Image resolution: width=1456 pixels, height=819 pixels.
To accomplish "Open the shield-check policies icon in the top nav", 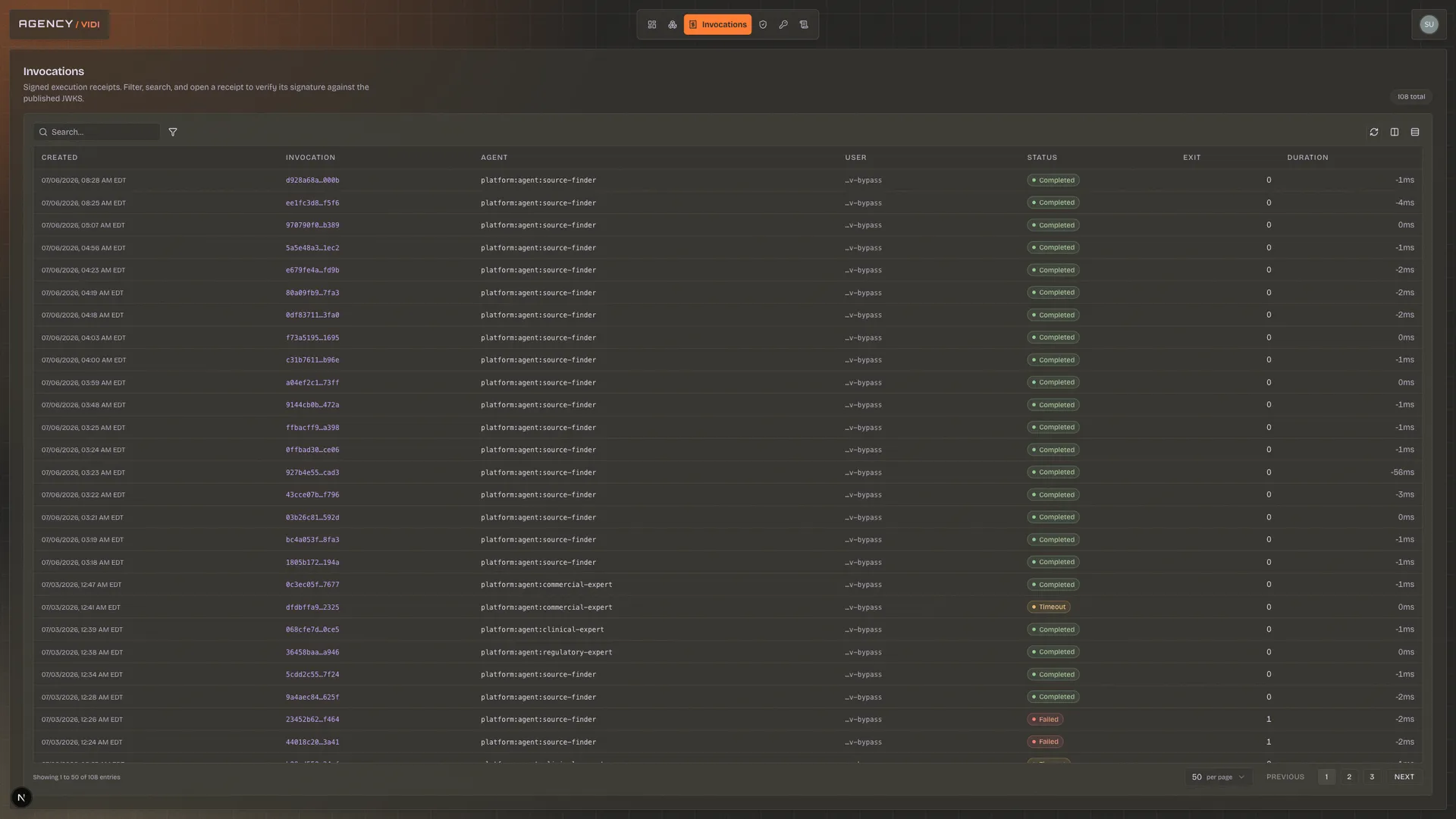I will 763,24.
